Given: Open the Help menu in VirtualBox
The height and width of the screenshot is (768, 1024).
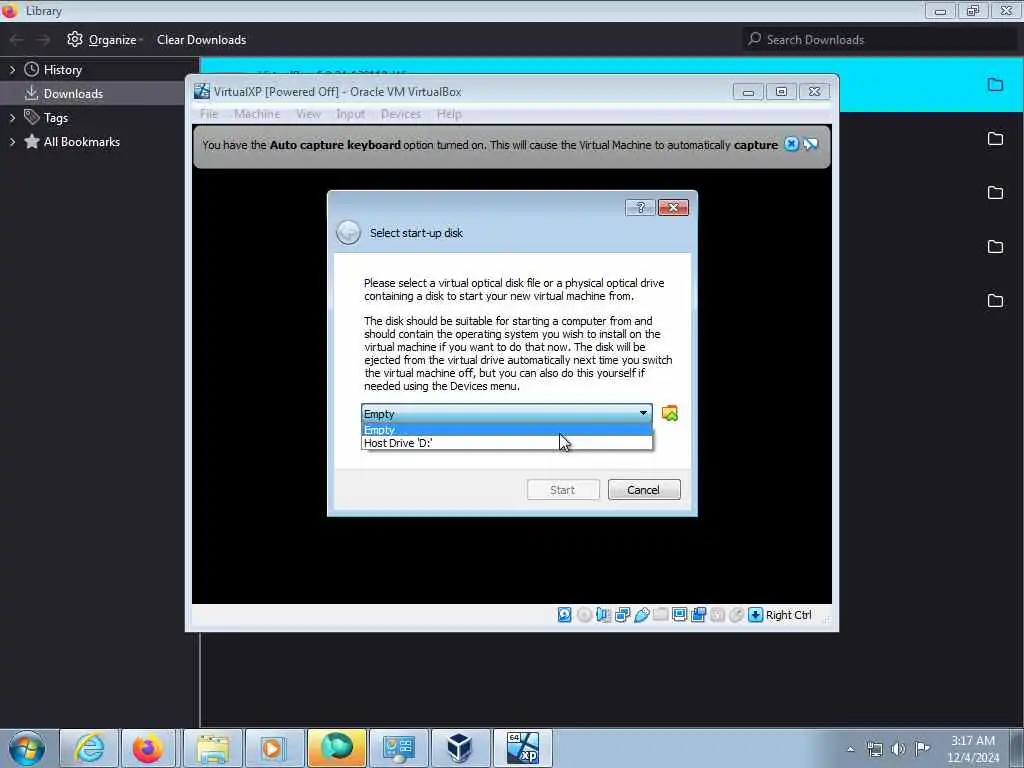Looking at the screenshot, I should coord(449,114).
